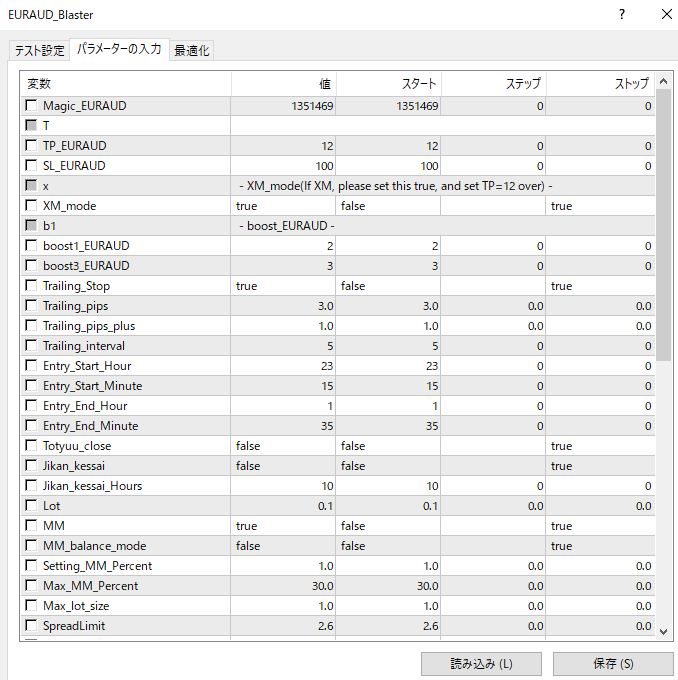Screen dimensions: 678x680
Task: Click the '- boost_EURAUD -' comment text
Action: point(287,226)
